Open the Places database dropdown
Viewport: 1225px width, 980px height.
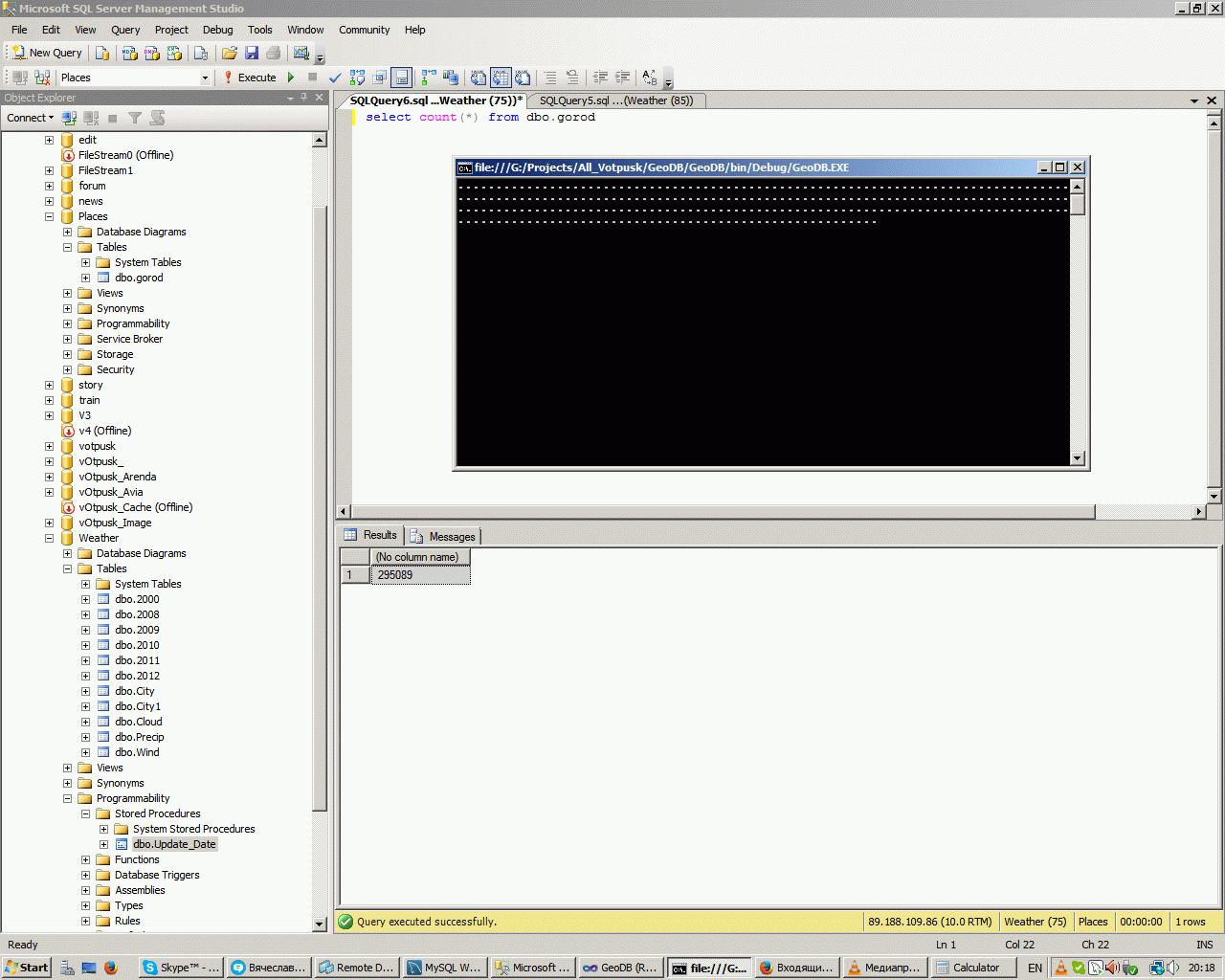tap(205, 78)
